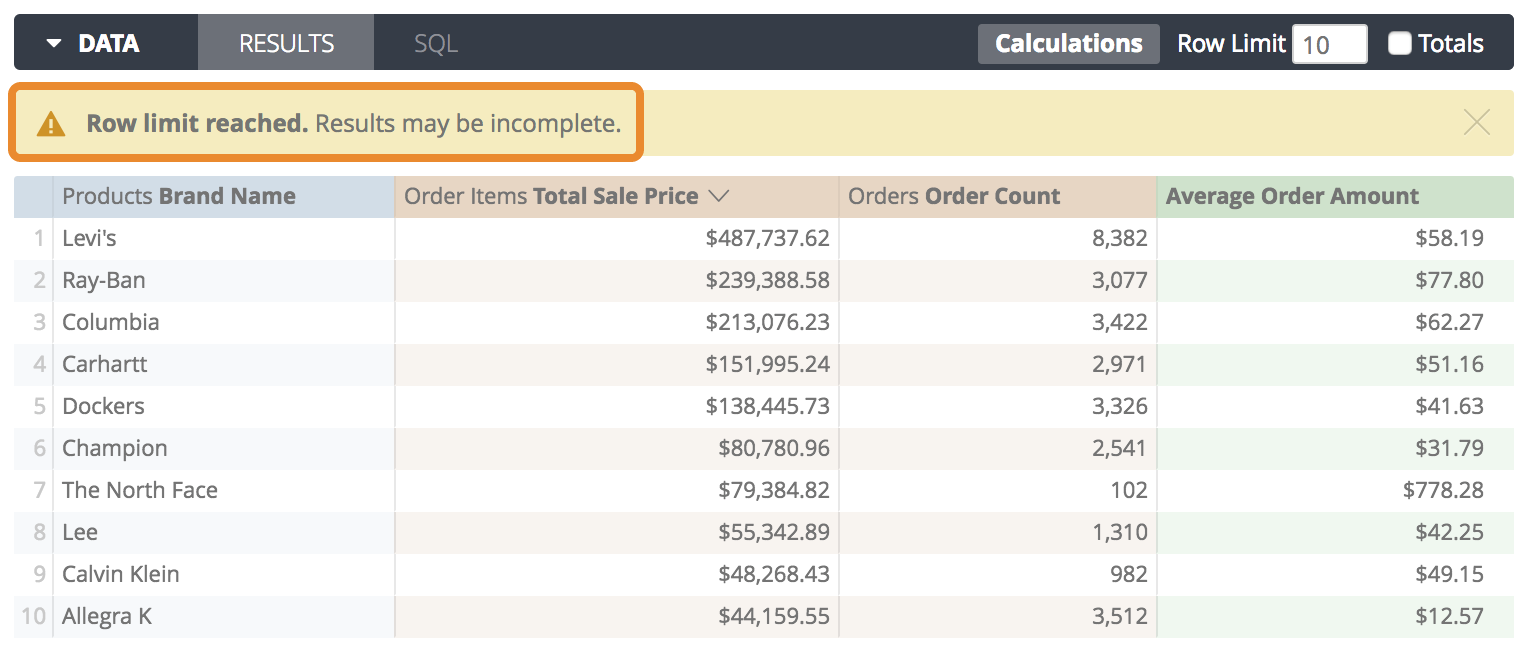This screenshot has height=656, width=1530.
Task: Select the Ray-Ban brand cell
Action: 223,280
